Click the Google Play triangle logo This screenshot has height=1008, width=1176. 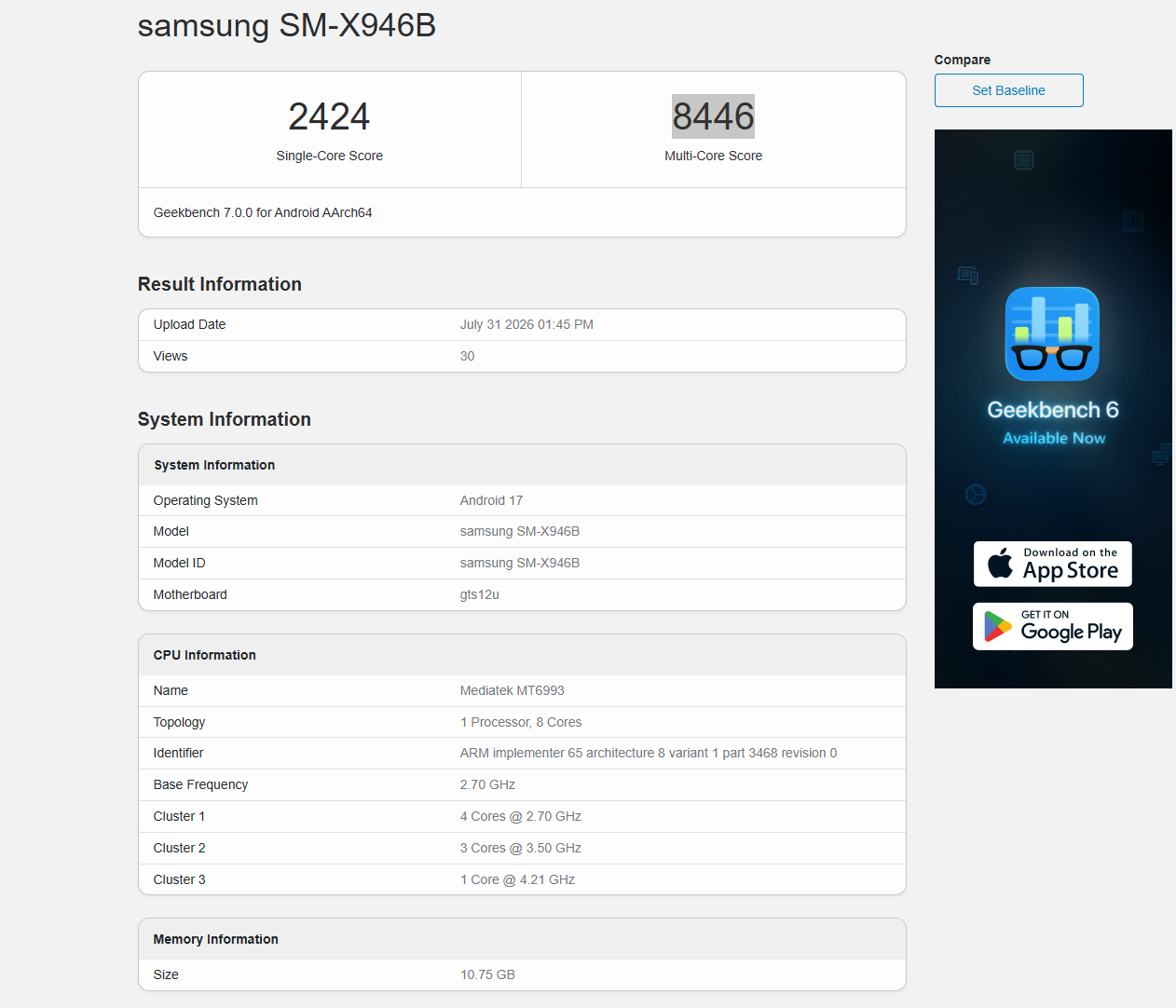click(998, 626)
